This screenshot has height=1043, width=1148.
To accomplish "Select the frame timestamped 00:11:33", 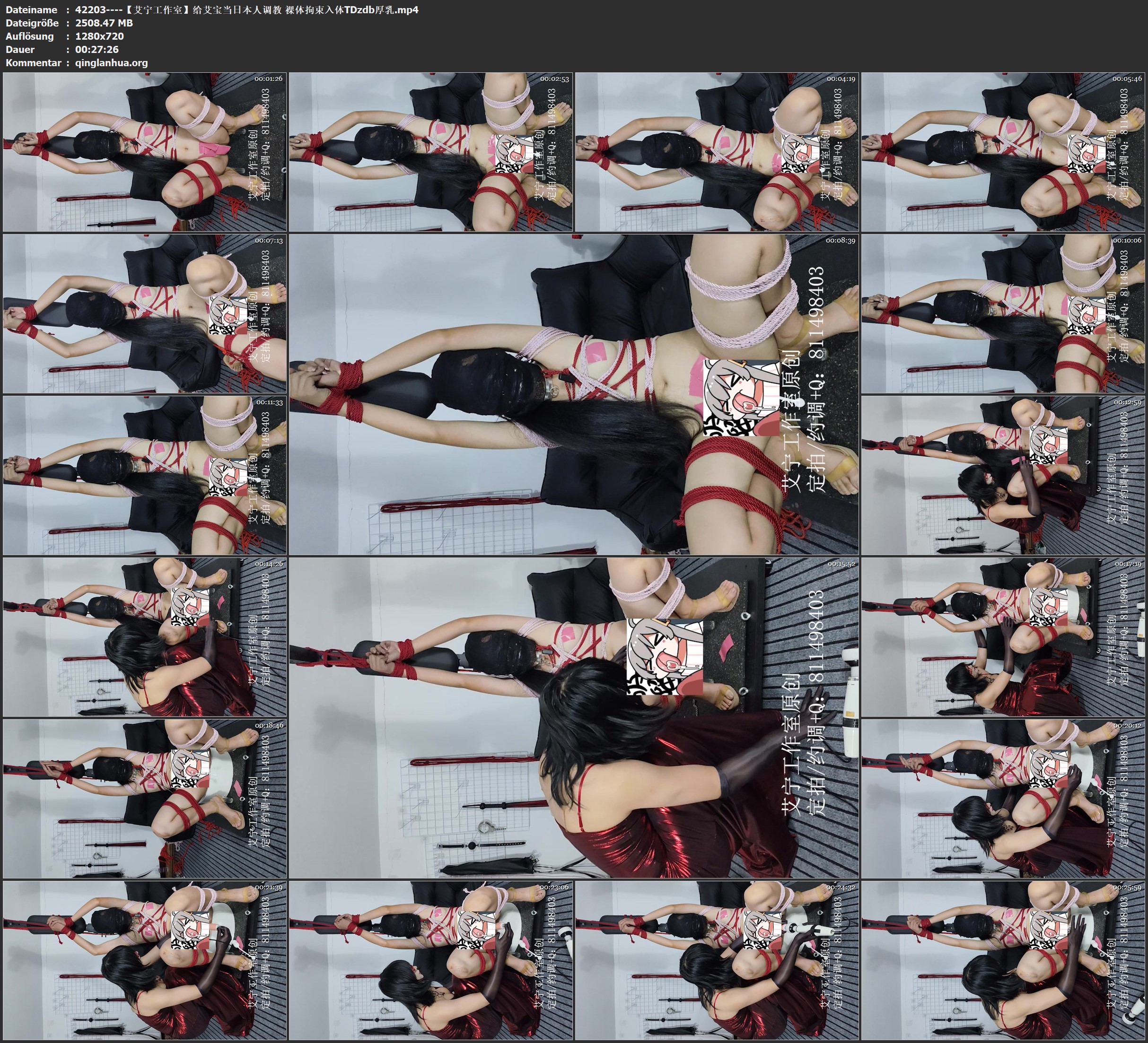I will 145,475.
